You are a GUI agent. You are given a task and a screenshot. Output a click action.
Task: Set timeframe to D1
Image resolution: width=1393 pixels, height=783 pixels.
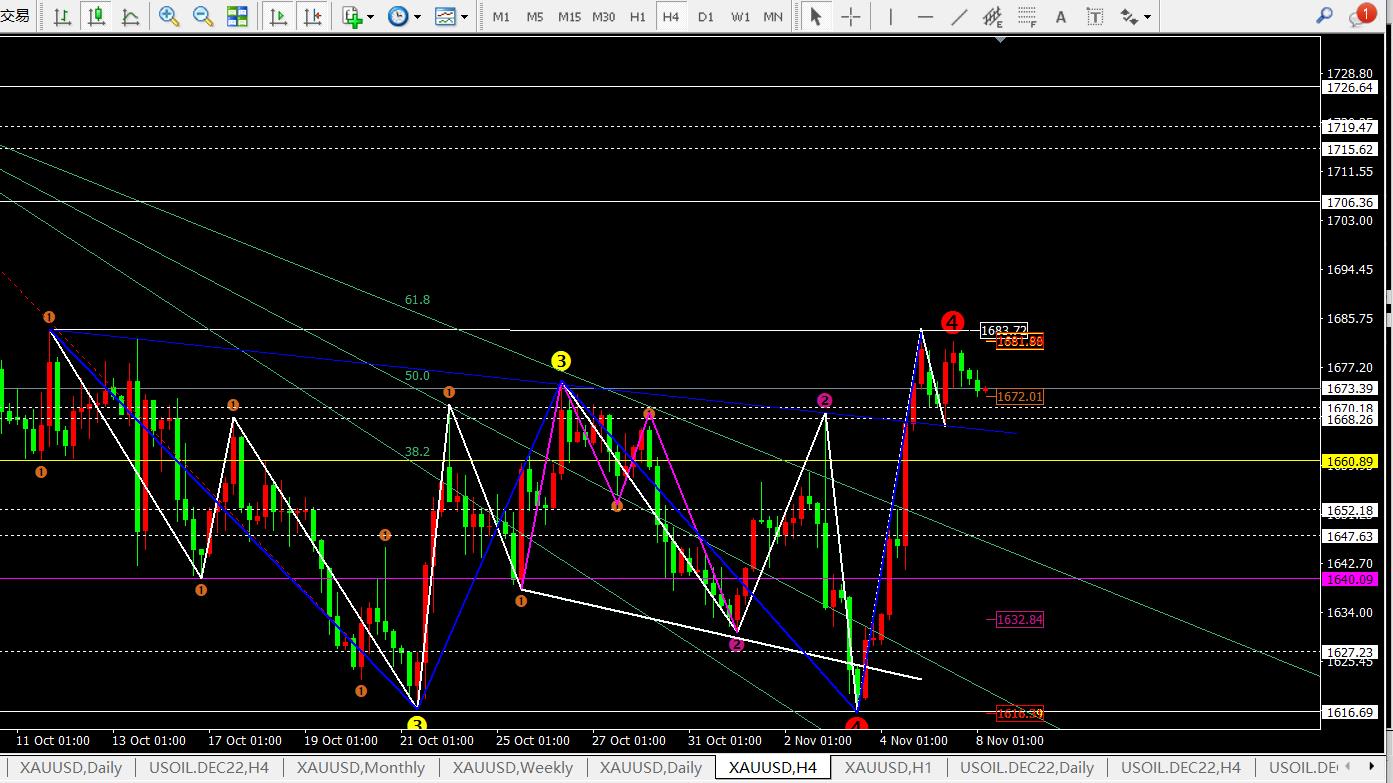pos(706,17)
